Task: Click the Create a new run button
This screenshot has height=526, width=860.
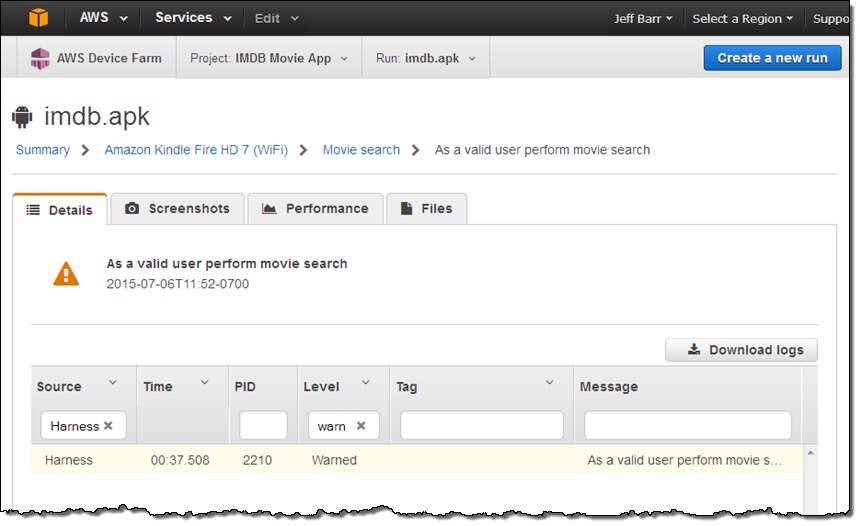Action: point(772,58)
